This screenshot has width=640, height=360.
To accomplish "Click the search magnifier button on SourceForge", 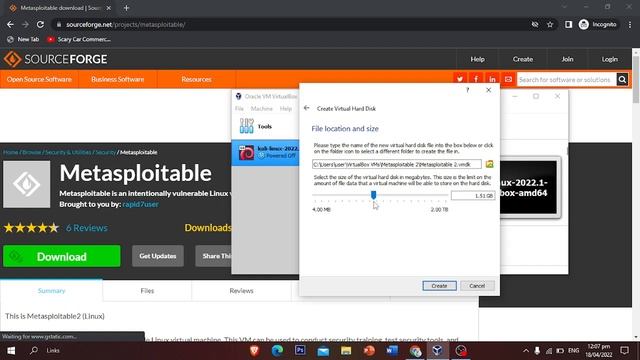I will click(x=622, y=80).
